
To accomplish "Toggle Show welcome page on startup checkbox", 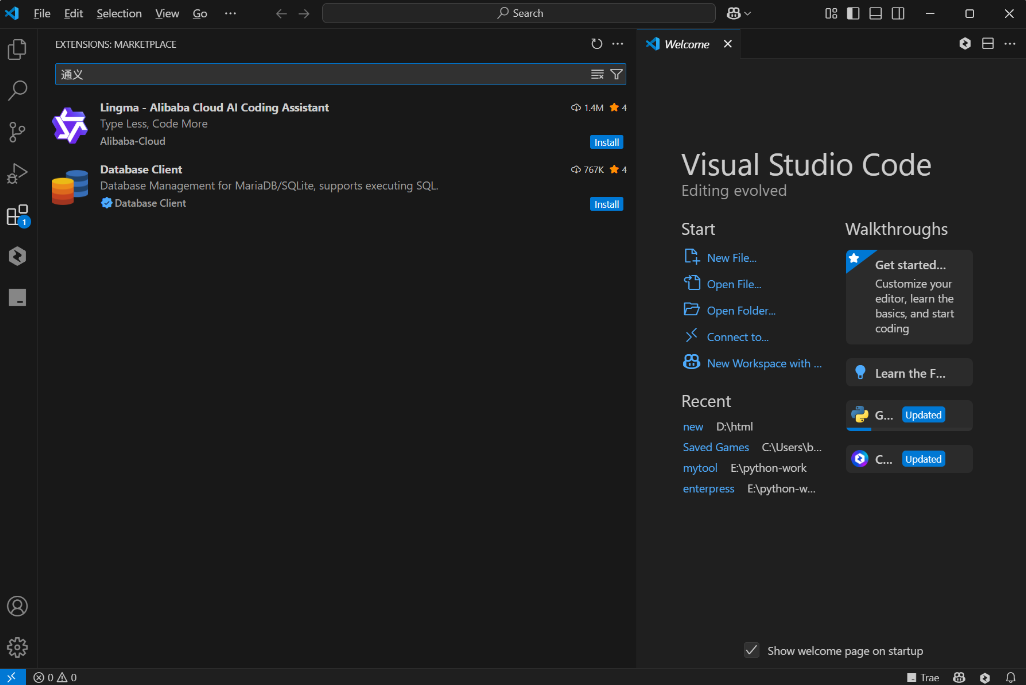I will (x=752, y=651).
